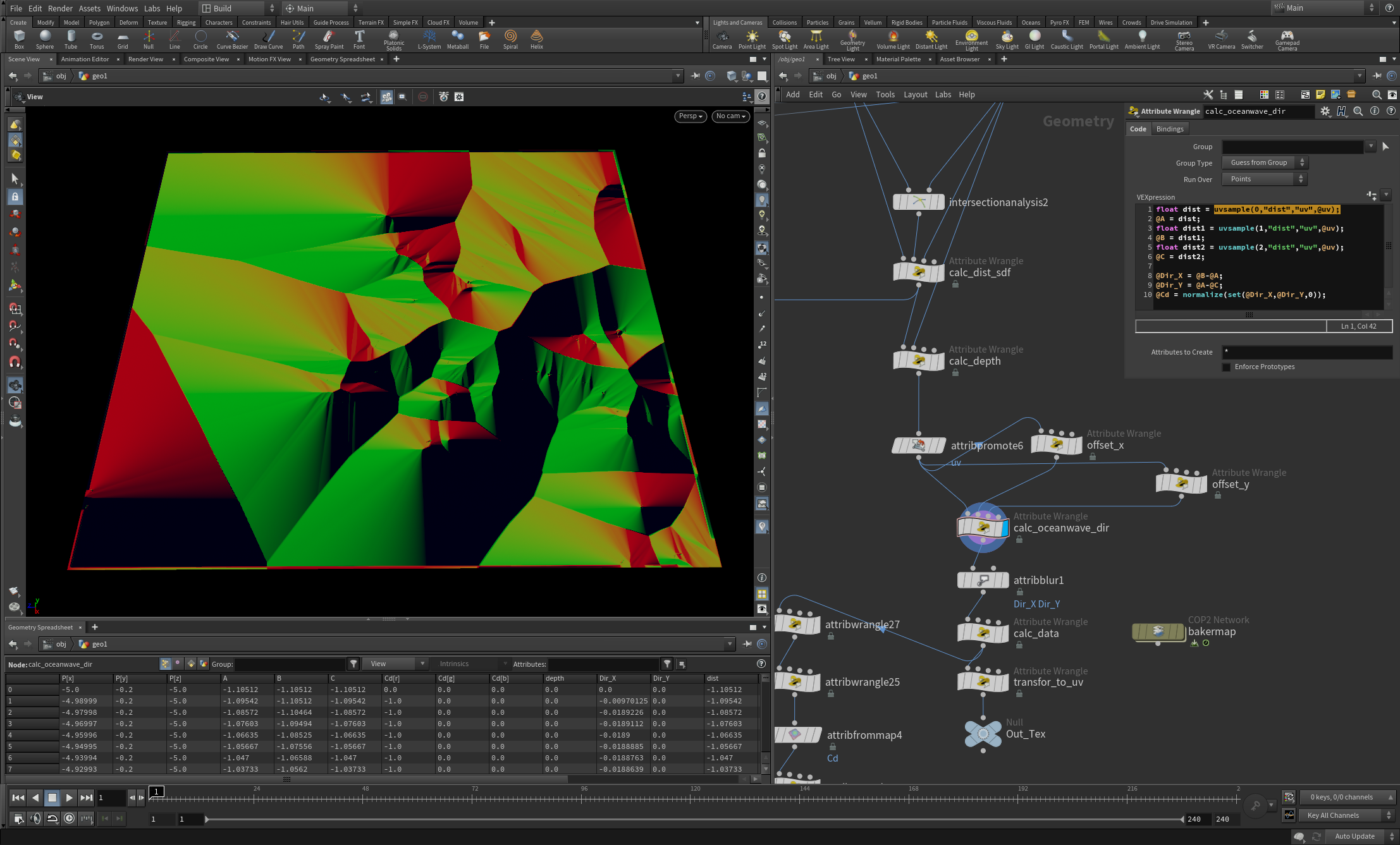
Task: Expand the Persp viewport menu
Action: pyautogui.click(x=690, y=116)
